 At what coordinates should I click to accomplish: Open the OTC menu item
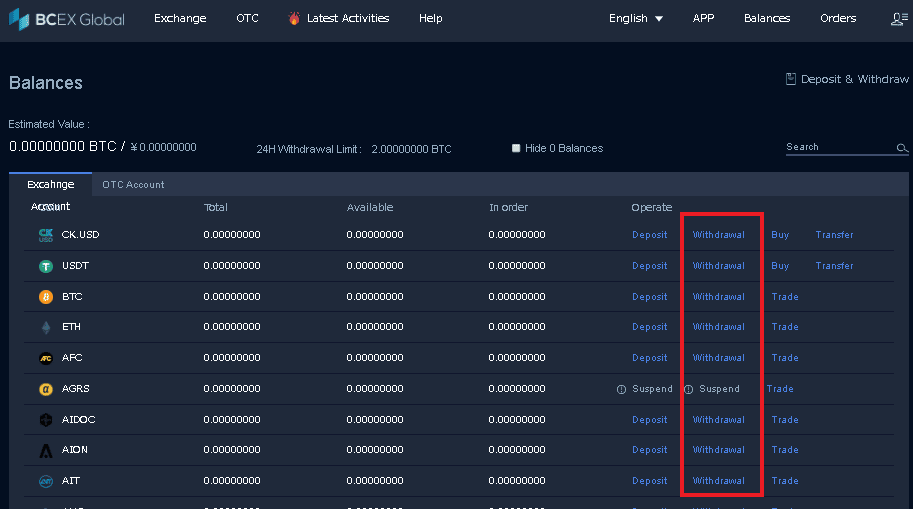[247, 19]
